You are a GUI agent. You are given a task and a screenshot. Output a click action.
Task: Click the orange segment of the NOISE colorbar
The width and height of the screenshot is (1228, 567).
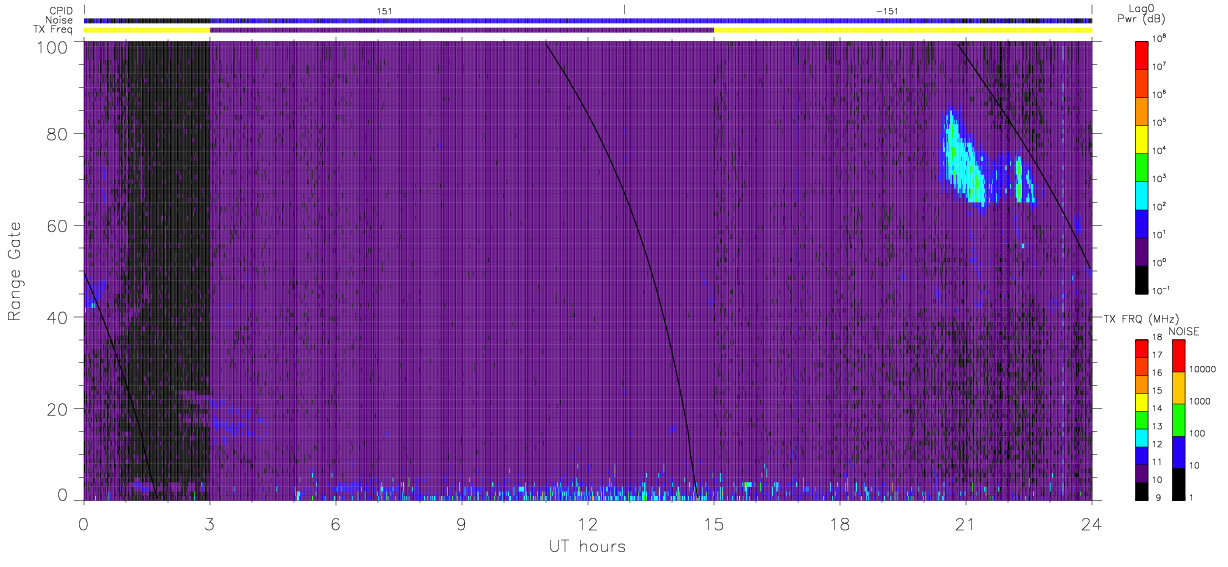pyautogui.click(x=1179, y=387)
